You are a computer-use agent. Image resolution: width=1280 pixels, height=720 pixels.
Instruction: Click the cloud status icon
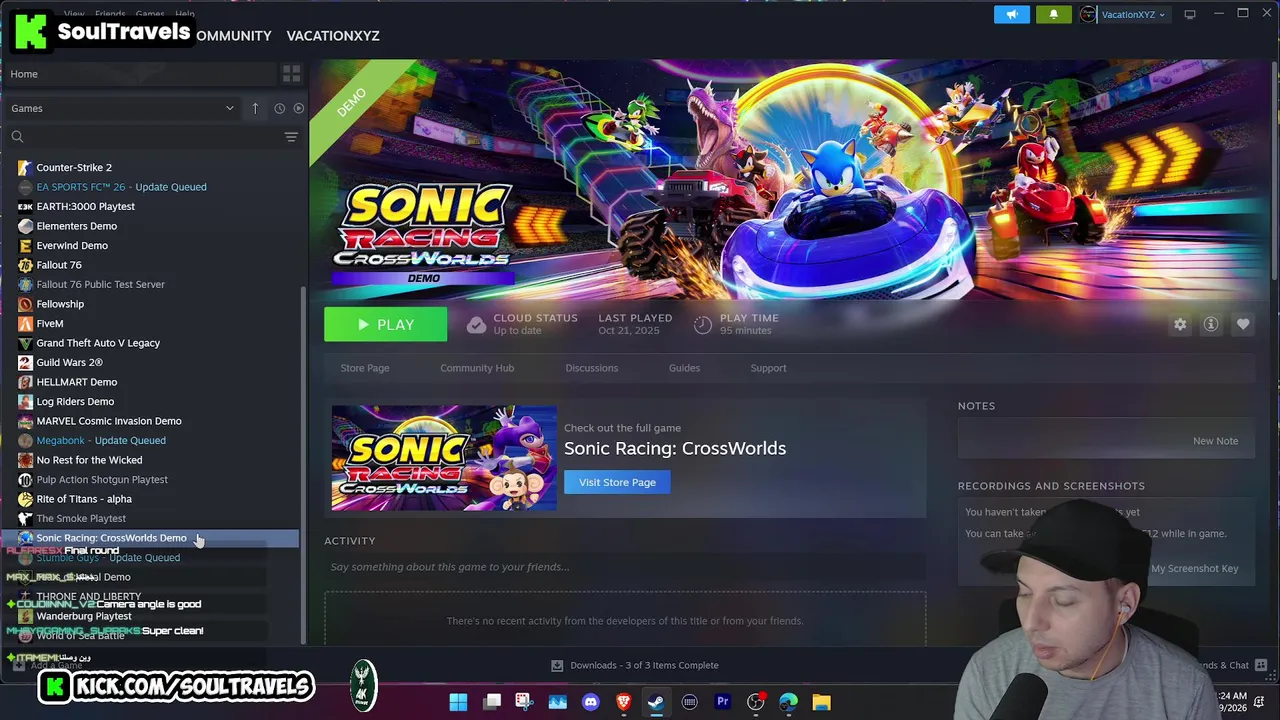click(x=476, y=324)
